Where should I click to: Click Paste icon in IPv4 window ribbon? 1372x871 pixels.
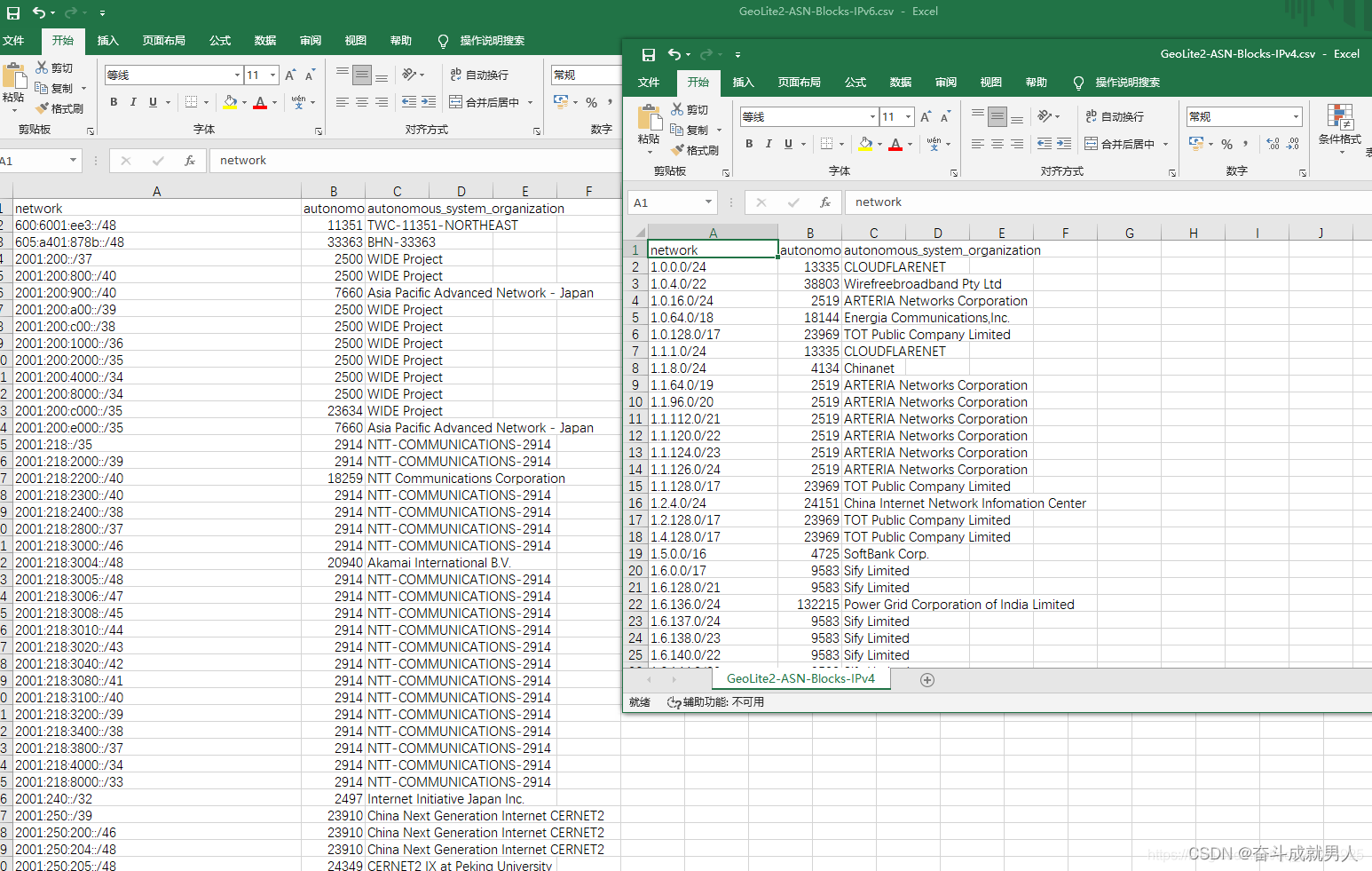(x=650, y=118)
